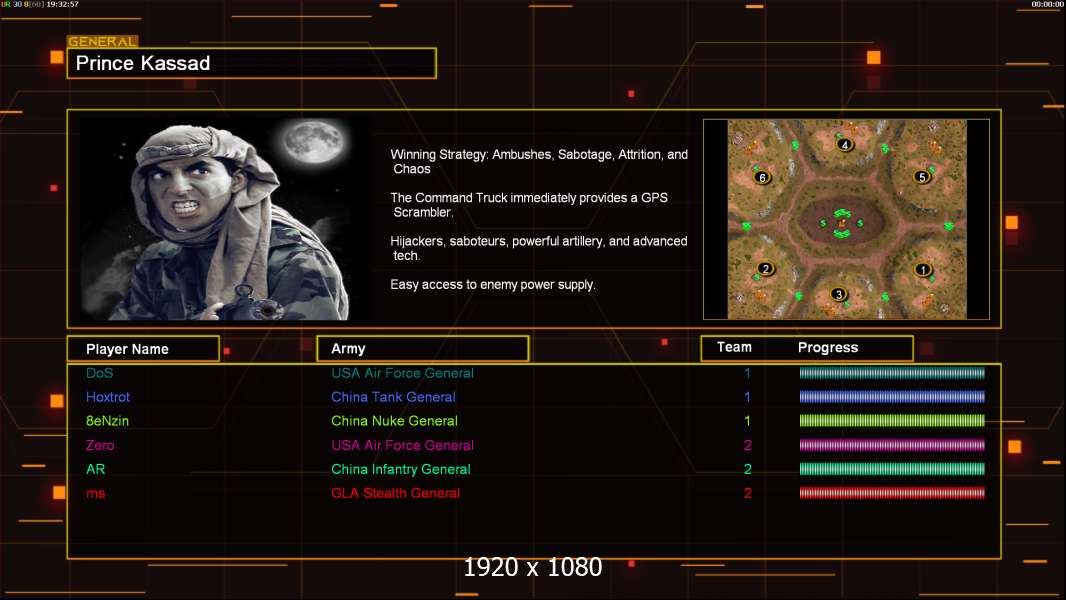Select player name 8eNzin
The height and width of the screenshot is (600, 1066).
click(107, 421)
